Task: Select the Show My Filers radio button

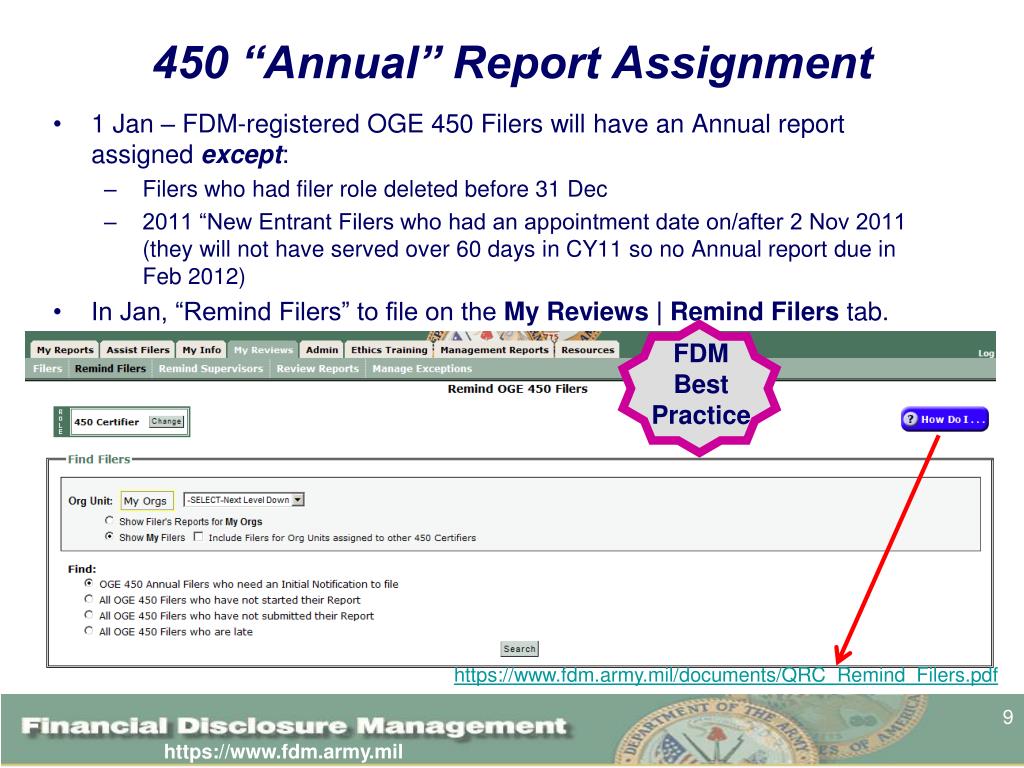Action: [x=110, y=537]
